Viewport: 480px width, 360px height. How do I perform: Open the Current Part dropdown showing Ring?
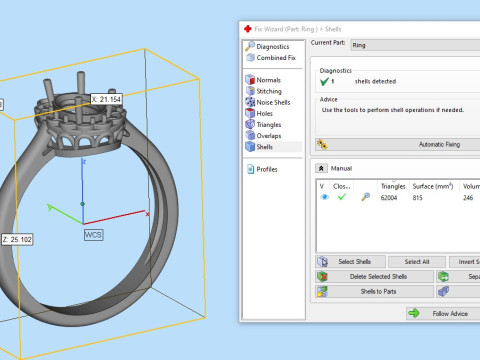415,45
